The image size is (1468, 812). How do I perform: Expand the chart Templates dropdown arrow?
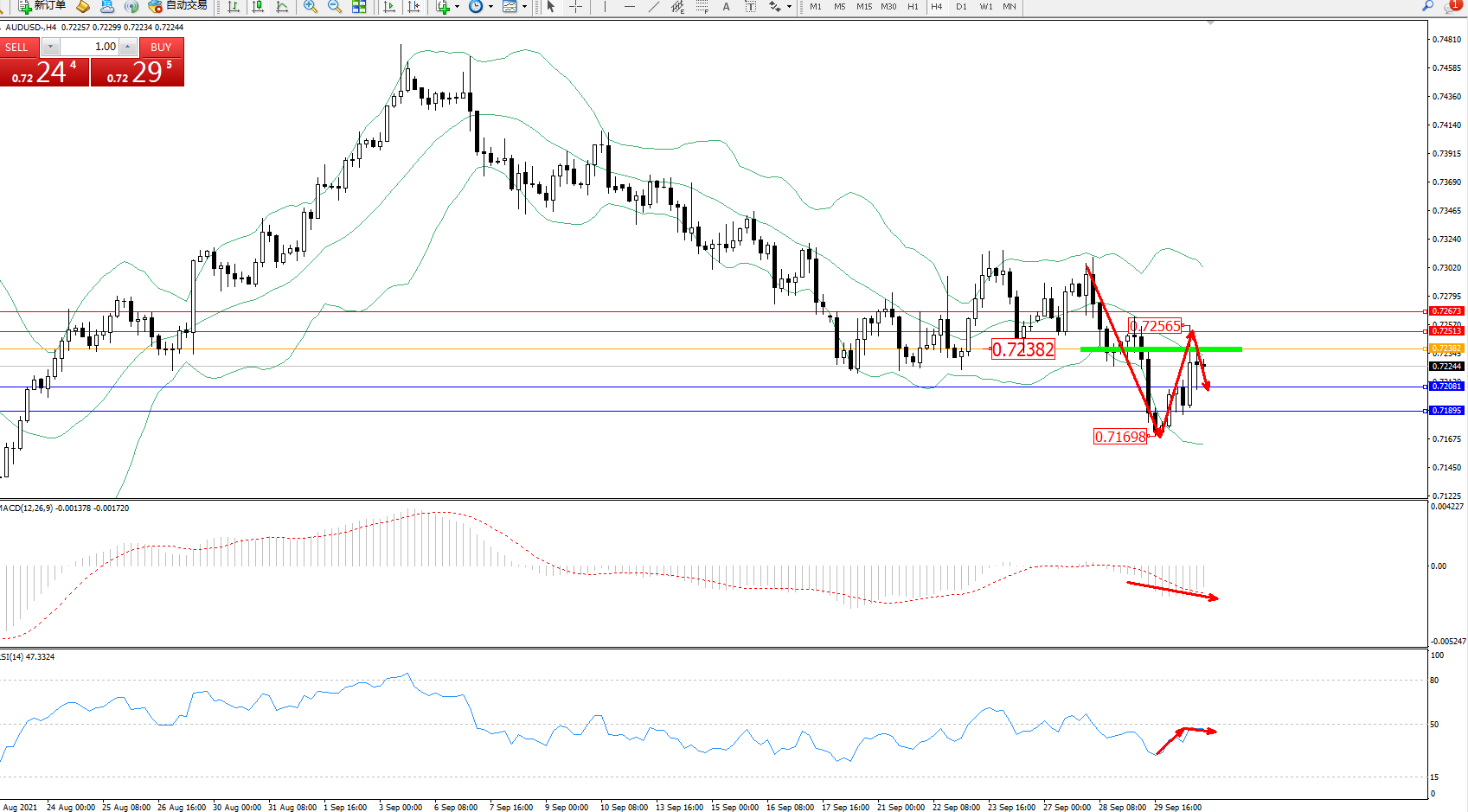pos(524,6)
